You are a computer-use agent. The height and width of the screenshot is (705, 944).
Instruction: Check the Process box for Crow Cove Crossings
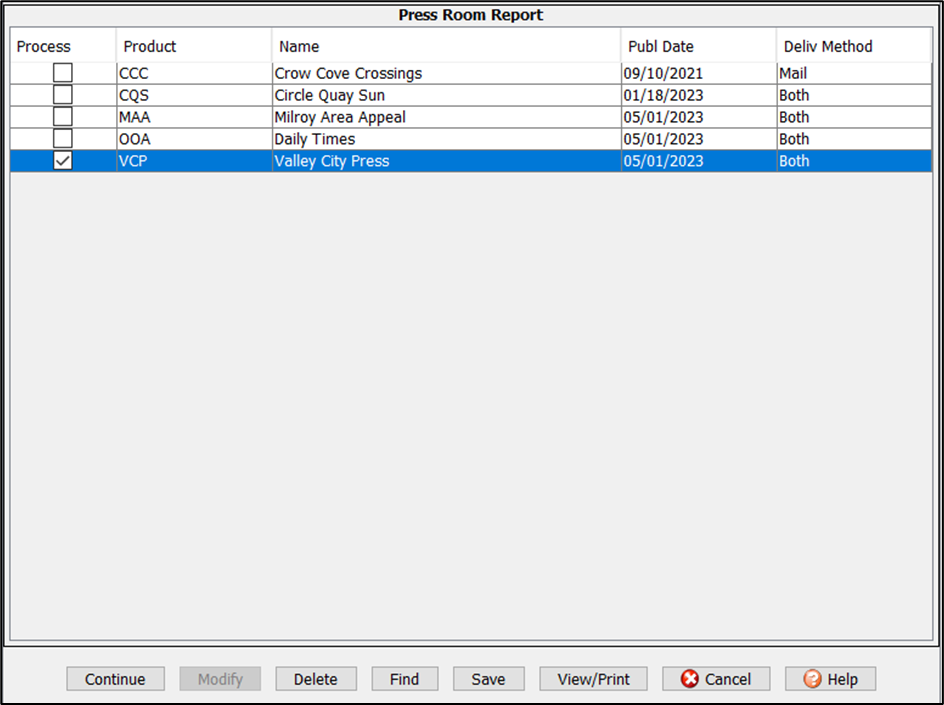pyautogui.click(x=63, y=73)
